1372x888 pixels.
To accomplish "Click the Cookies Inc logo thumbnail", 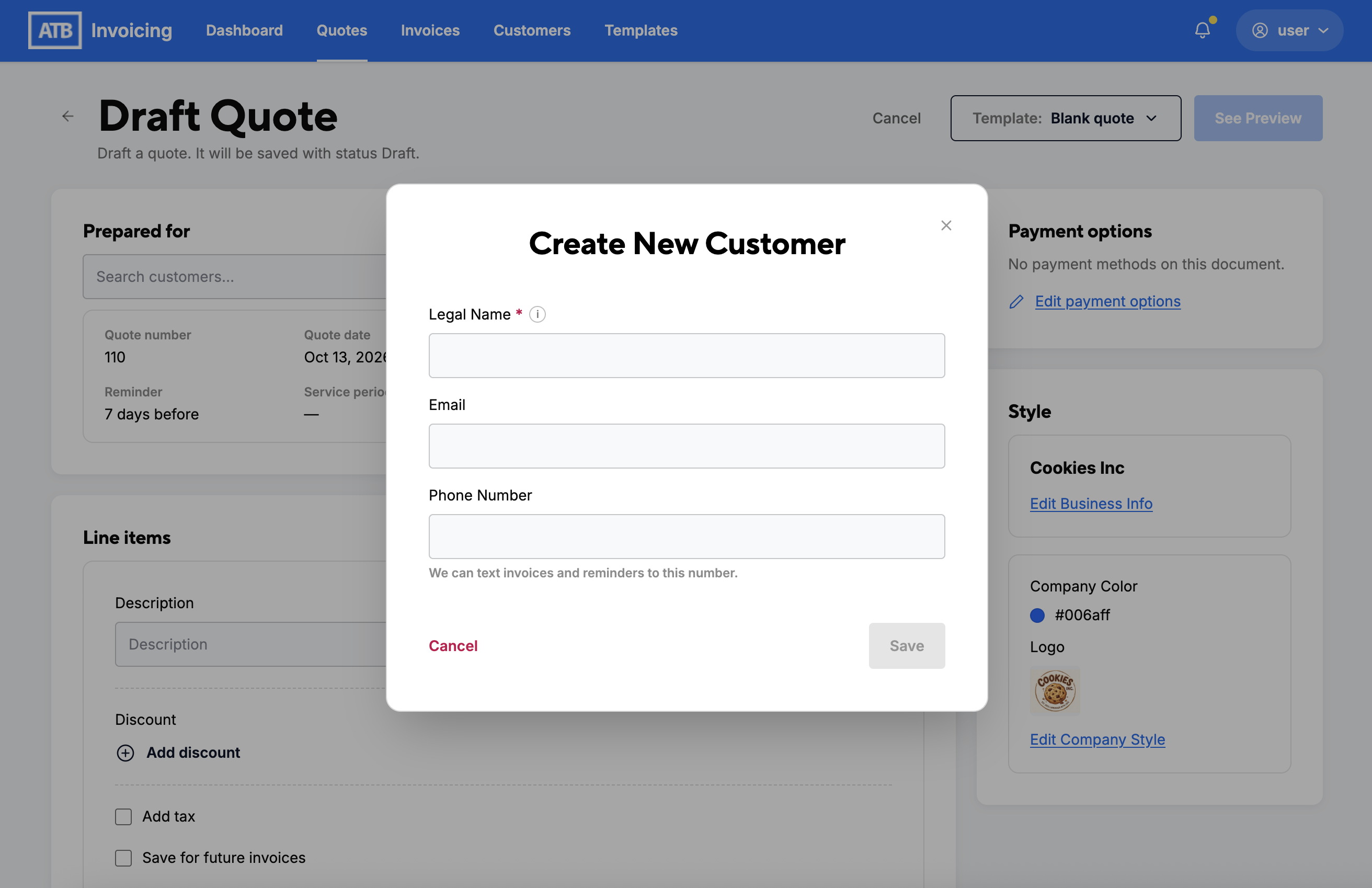I will [1055, 691].
